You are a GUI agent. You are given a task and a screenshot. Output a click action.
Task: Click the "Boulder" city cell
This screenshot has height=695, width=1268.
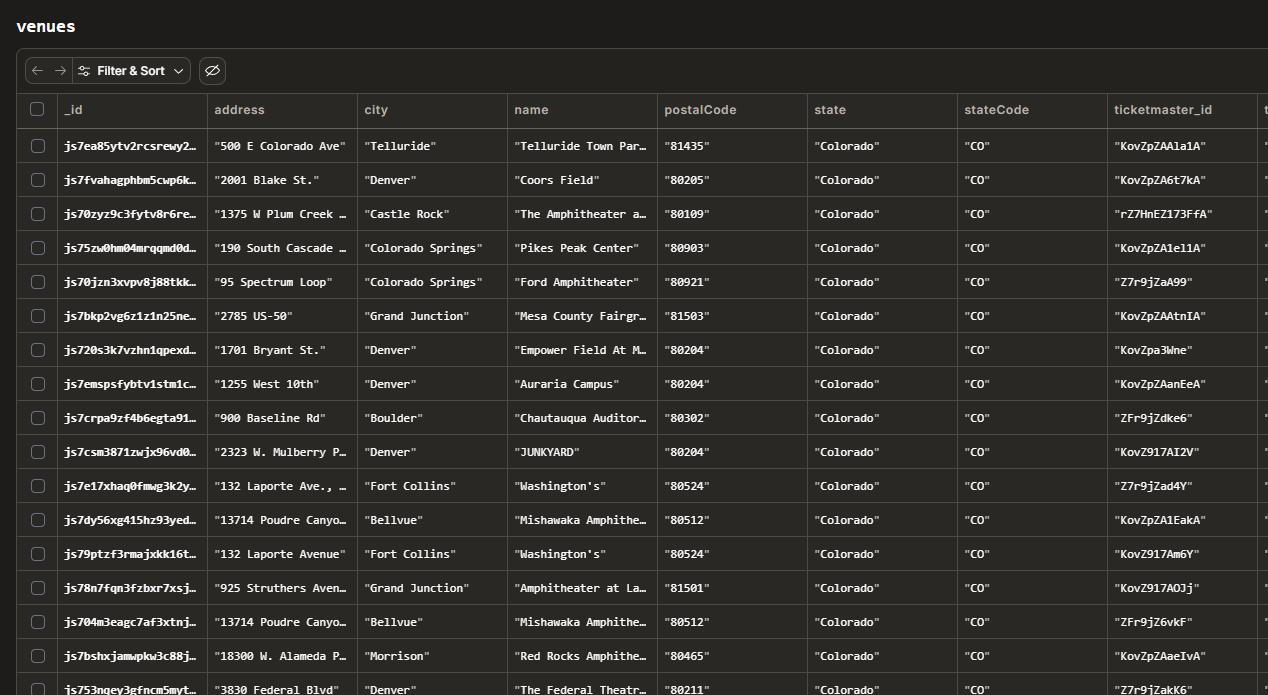(x=432, y=418)
